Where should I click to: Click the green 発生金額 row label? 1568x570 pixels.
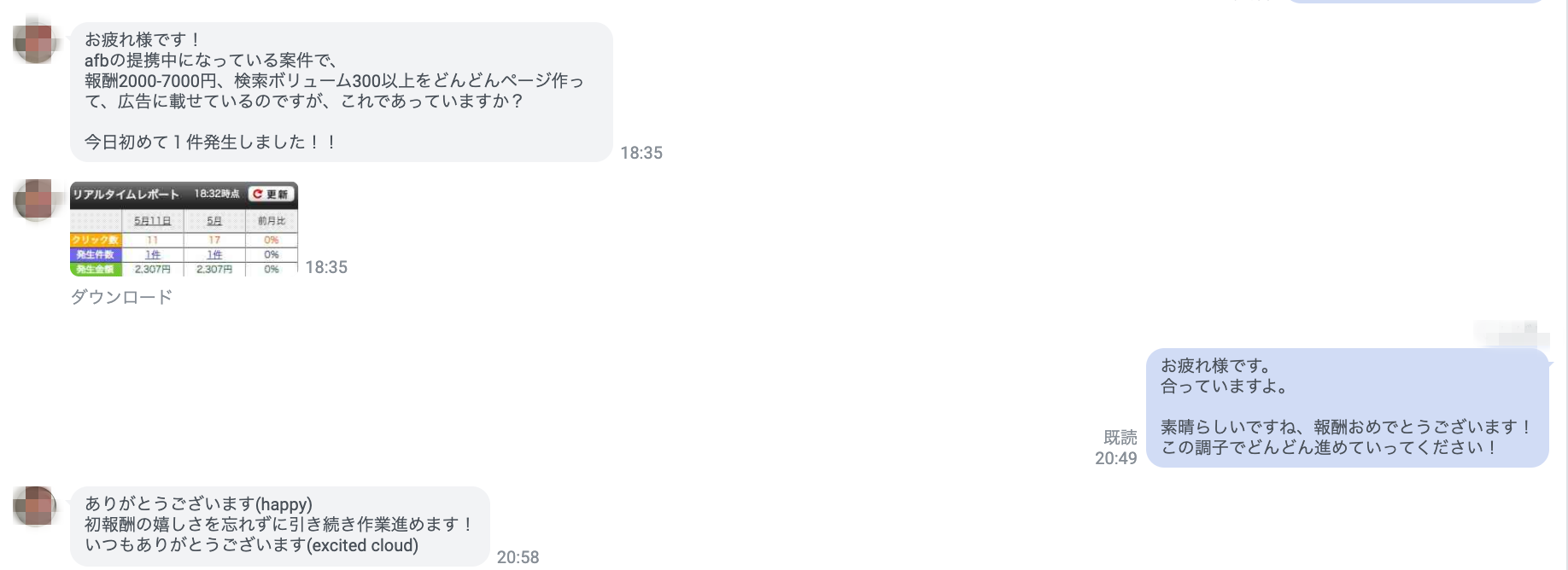click(x=96, y=269)
